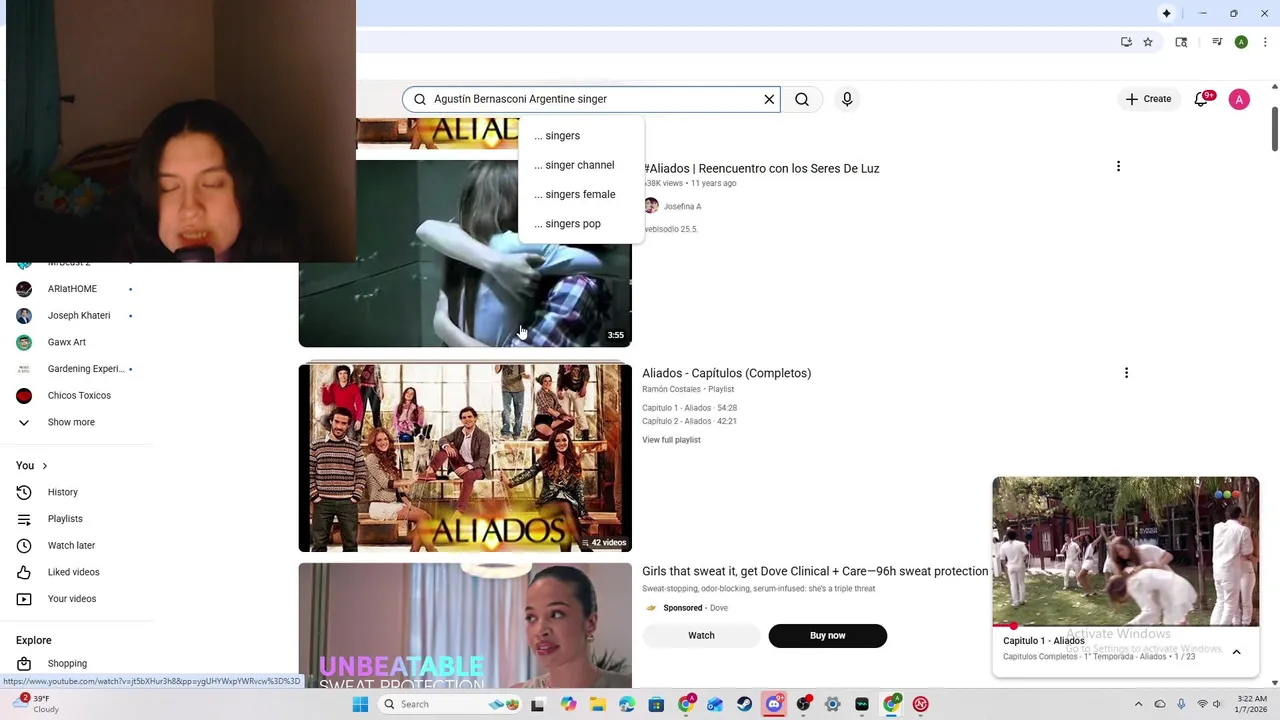Click the Aliados 42 videos playlist thumbnail
Viewport: 1280px width, 720px height.
(x=465, y=458)
